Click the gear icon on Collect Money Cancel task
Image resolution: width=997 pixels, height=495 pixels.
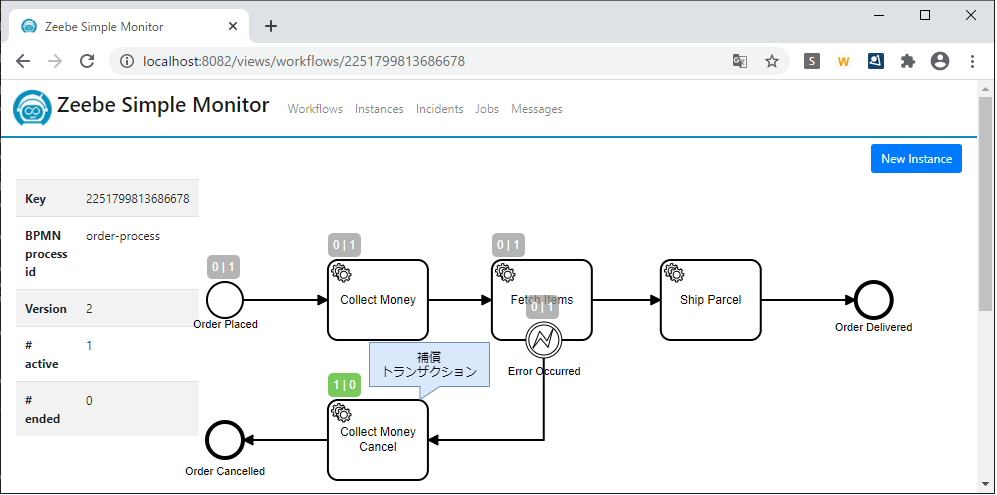[342, 412]
